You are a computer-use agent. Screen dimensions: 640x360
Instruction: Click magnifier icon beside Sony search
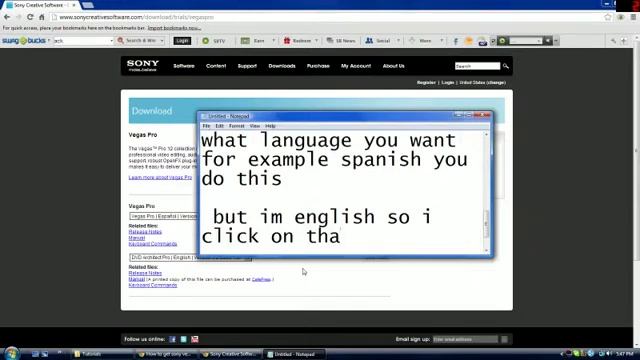coord(506,66)
